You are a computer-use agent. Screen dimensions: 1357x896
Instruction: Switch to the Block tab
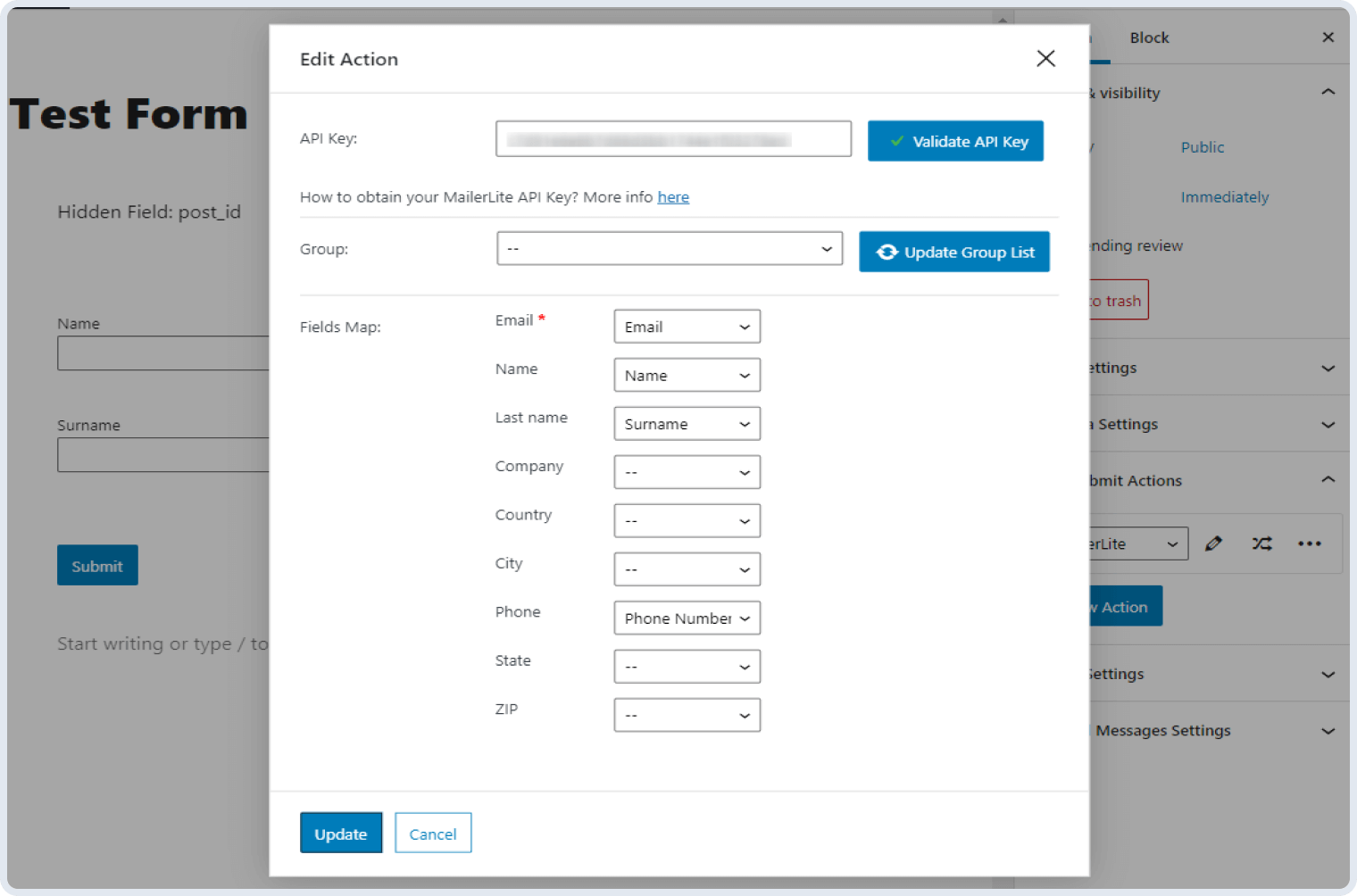point(1149,37)
